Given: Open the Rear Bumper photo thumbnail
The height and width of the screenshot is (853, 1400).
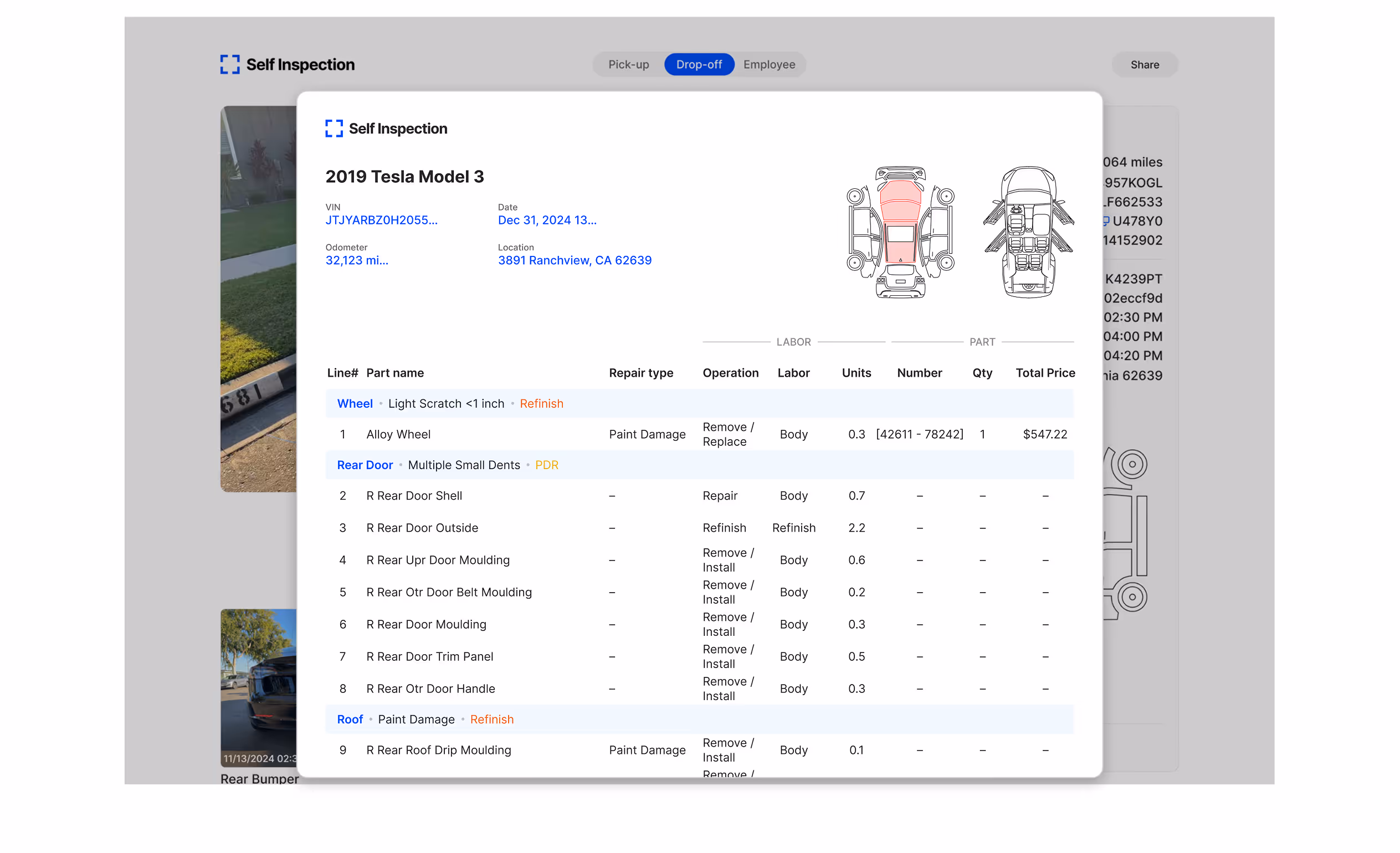Looking at the screenshot, I should [x=259, y=688].
